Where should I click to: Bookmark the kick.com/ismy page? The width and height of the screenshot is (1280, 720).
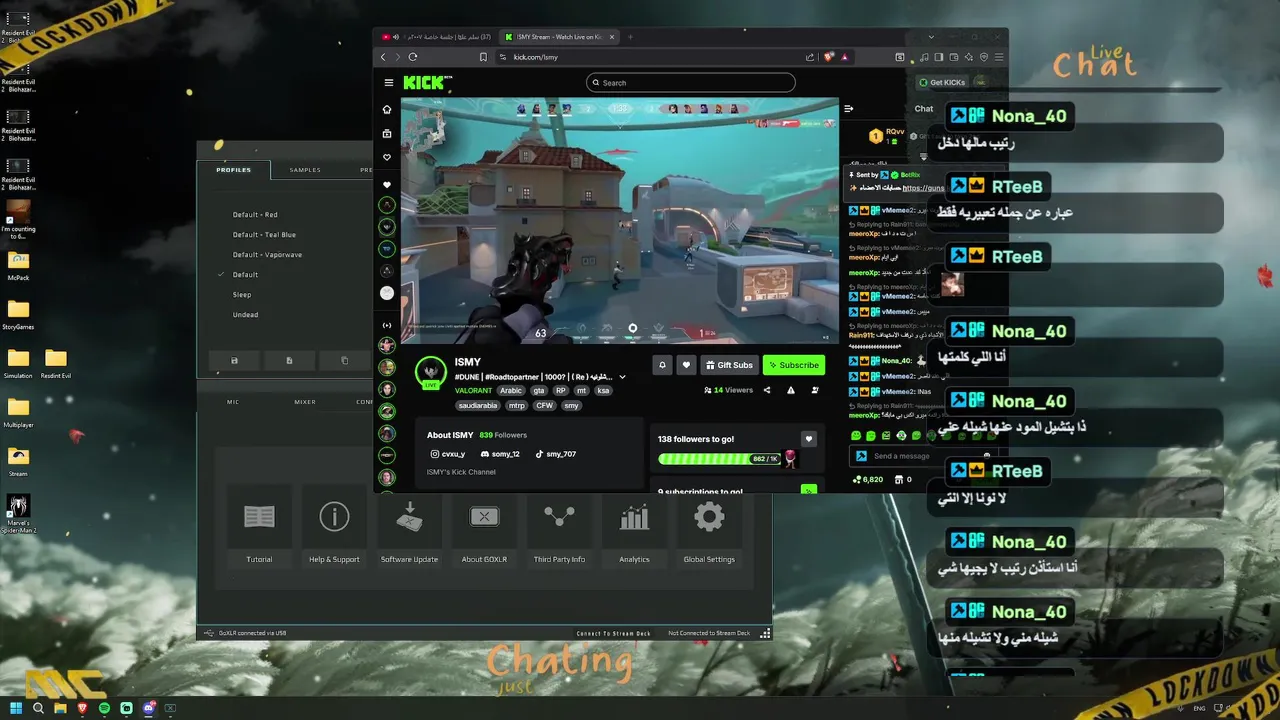[x=484, y=57]
